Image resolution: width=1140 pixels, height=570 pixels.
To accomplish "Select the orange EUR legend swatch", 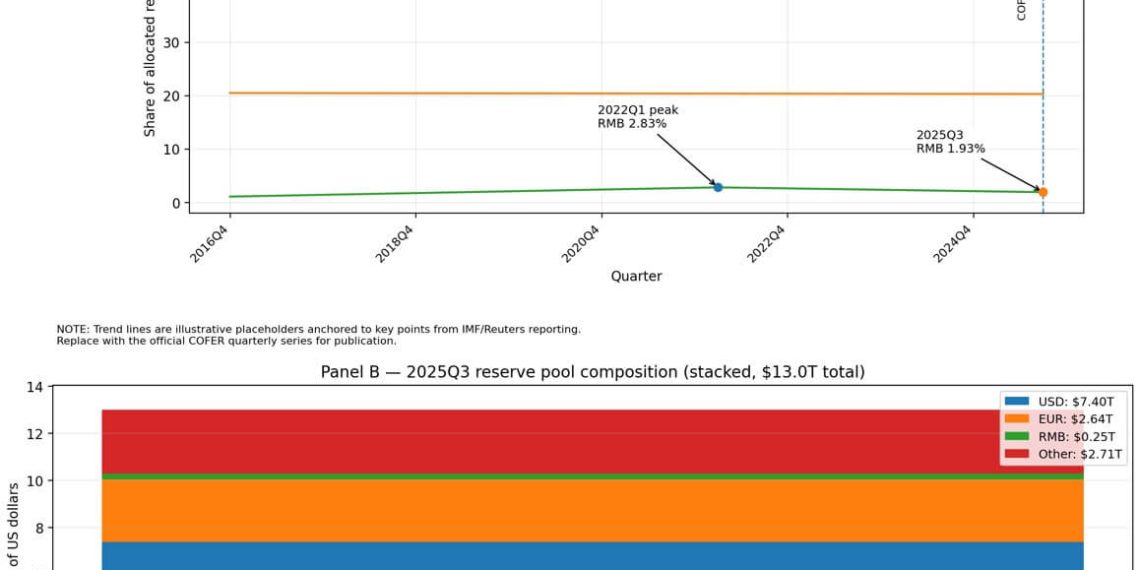I will (1017, 419).
